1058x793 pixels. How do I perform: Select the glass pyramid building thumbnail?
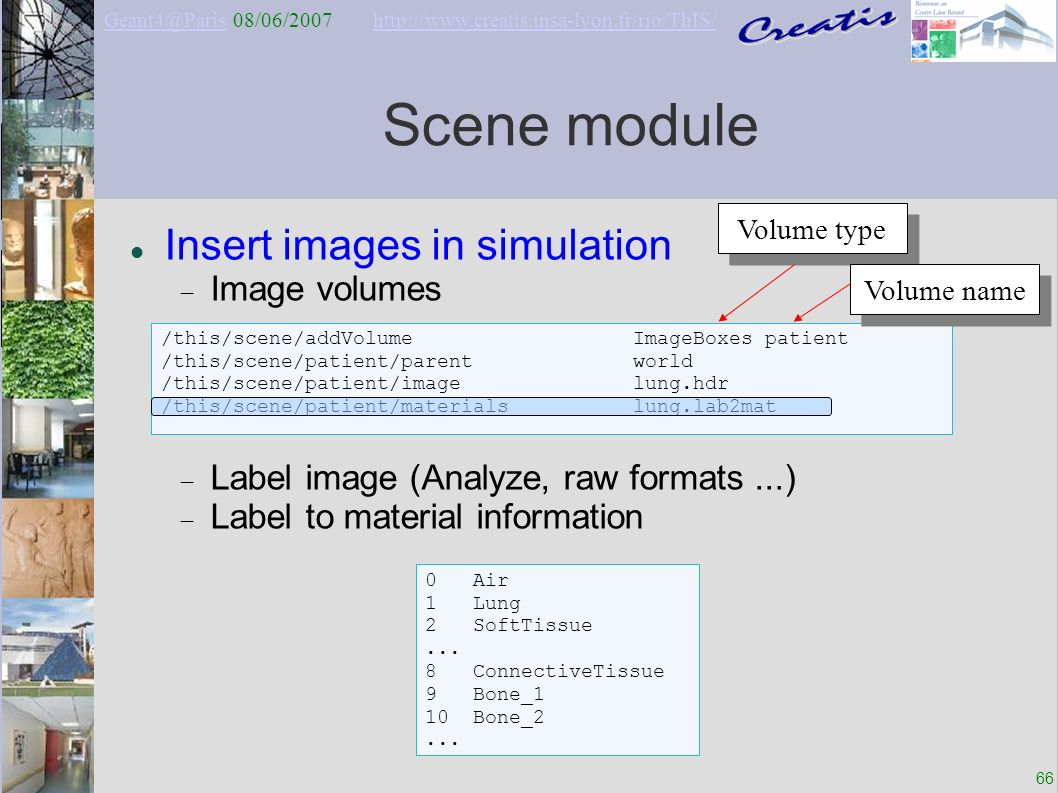[x=47, y=647]
